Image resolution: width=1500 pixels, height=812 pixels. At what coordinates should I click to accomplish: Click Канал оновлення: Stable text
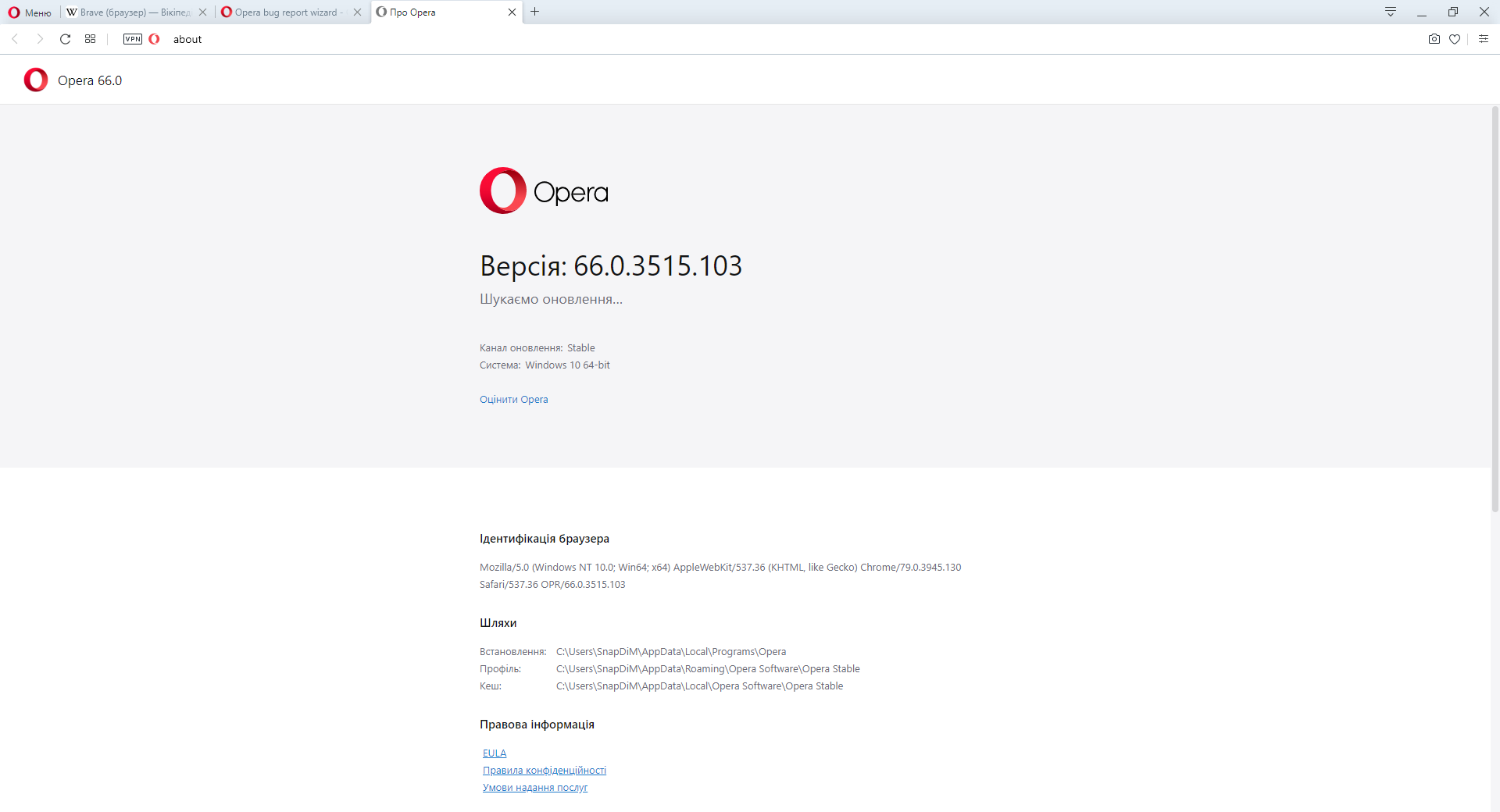coord(537,348)
